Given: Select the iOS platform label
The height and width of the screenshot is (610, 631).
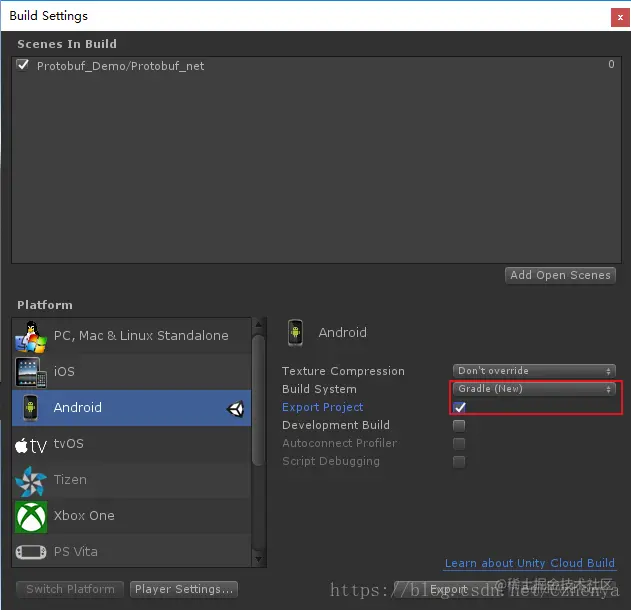Looking at the screenshot, I should click(x=64, y=371).
